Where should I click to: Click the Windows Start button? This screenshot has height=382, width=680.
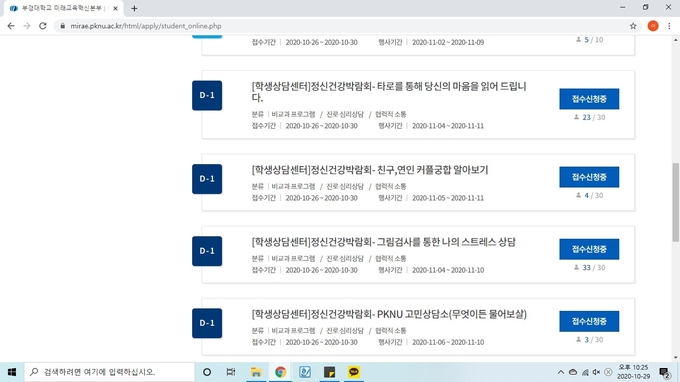[12, 372]
